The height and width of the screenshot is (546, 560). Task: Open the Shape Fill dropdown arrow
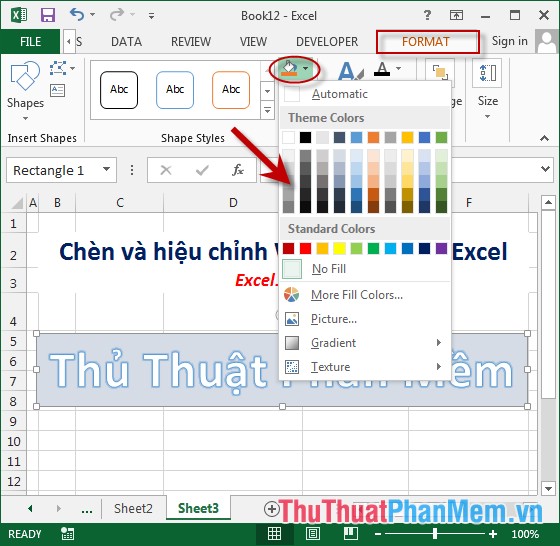click(305, 69)
